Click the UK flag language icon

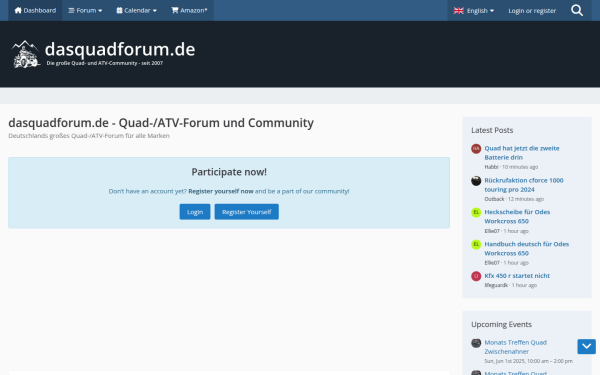tap(458, 11)
